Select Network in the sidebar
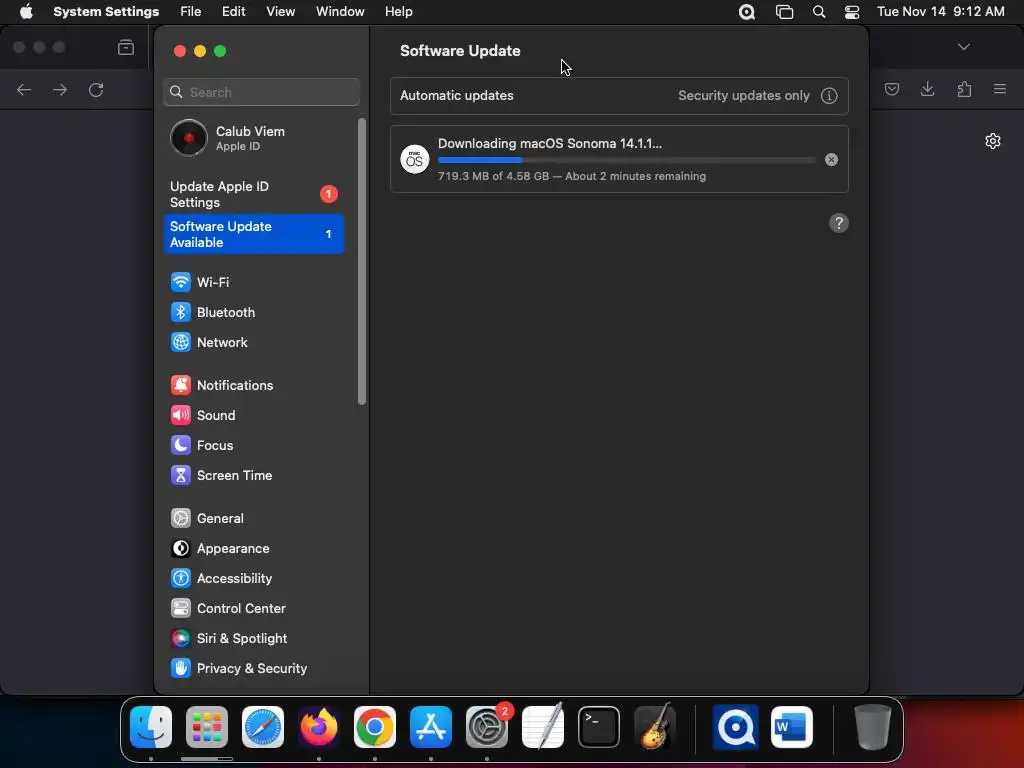The image size is (1024, 768). tap(253, 342)
